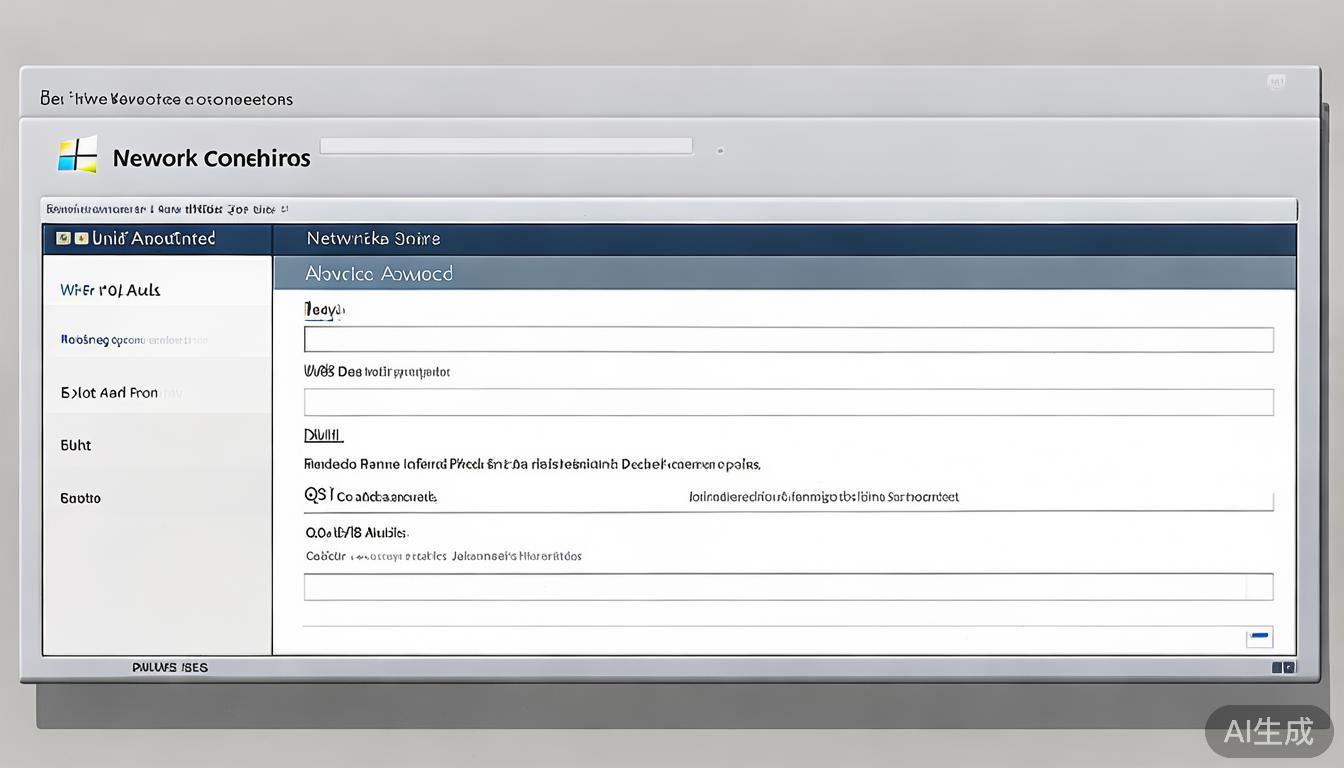Focus the text field below WdS Des label
This screenshot has width=1344, height=768.
788,402
